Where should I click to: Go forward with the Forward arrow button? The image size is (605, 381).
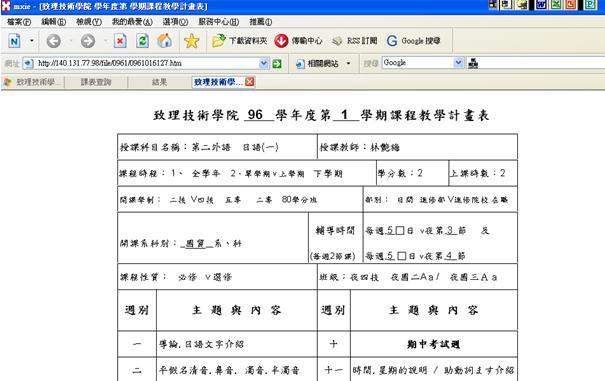coord(88,41)
